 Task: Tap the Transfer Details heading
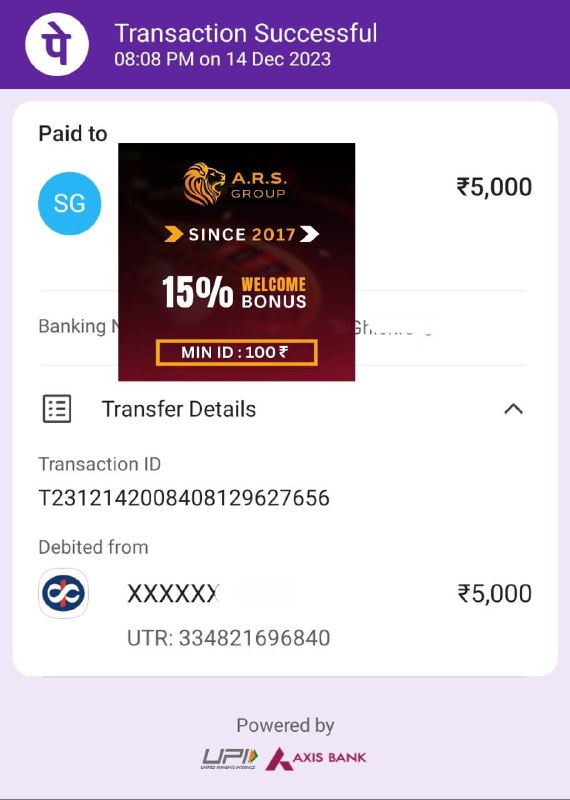click(179, 409)
